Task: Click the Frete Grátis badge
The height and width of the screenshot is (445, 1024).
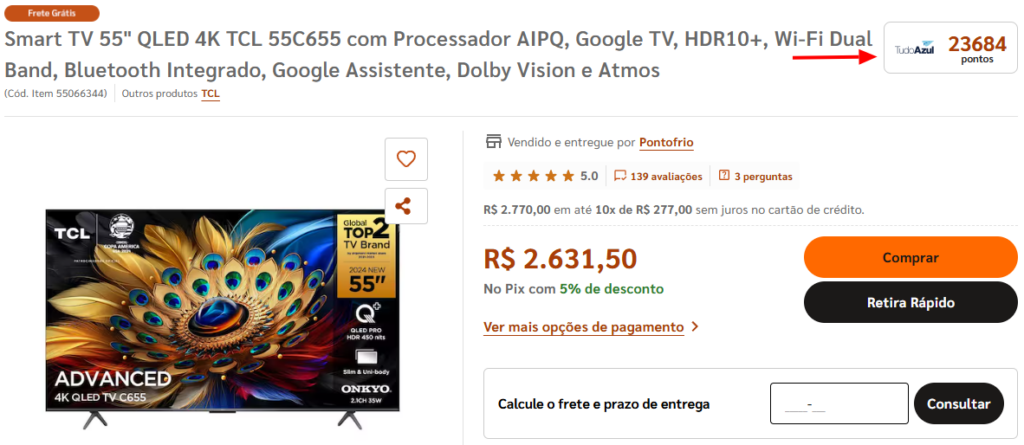Action: coord(52,13)
